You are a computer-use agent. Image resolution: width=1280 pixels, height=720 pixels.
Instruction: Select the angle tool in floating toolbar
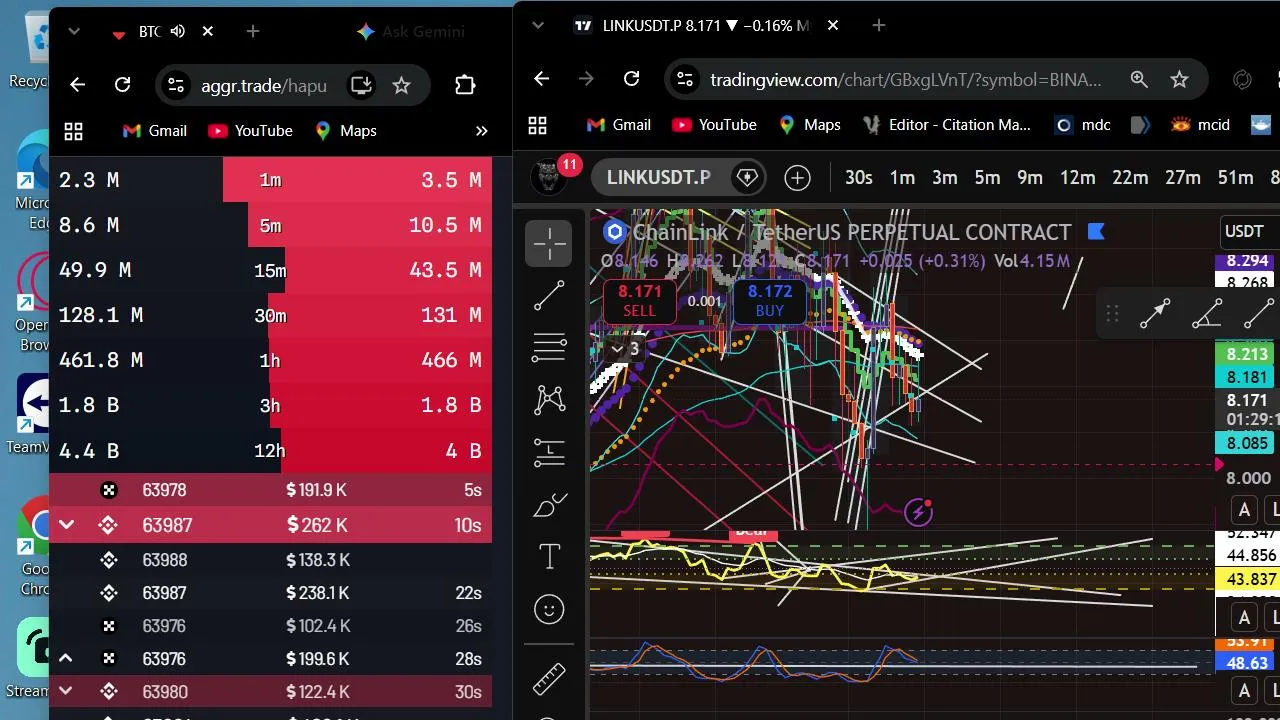click(x=1207, y=314)
